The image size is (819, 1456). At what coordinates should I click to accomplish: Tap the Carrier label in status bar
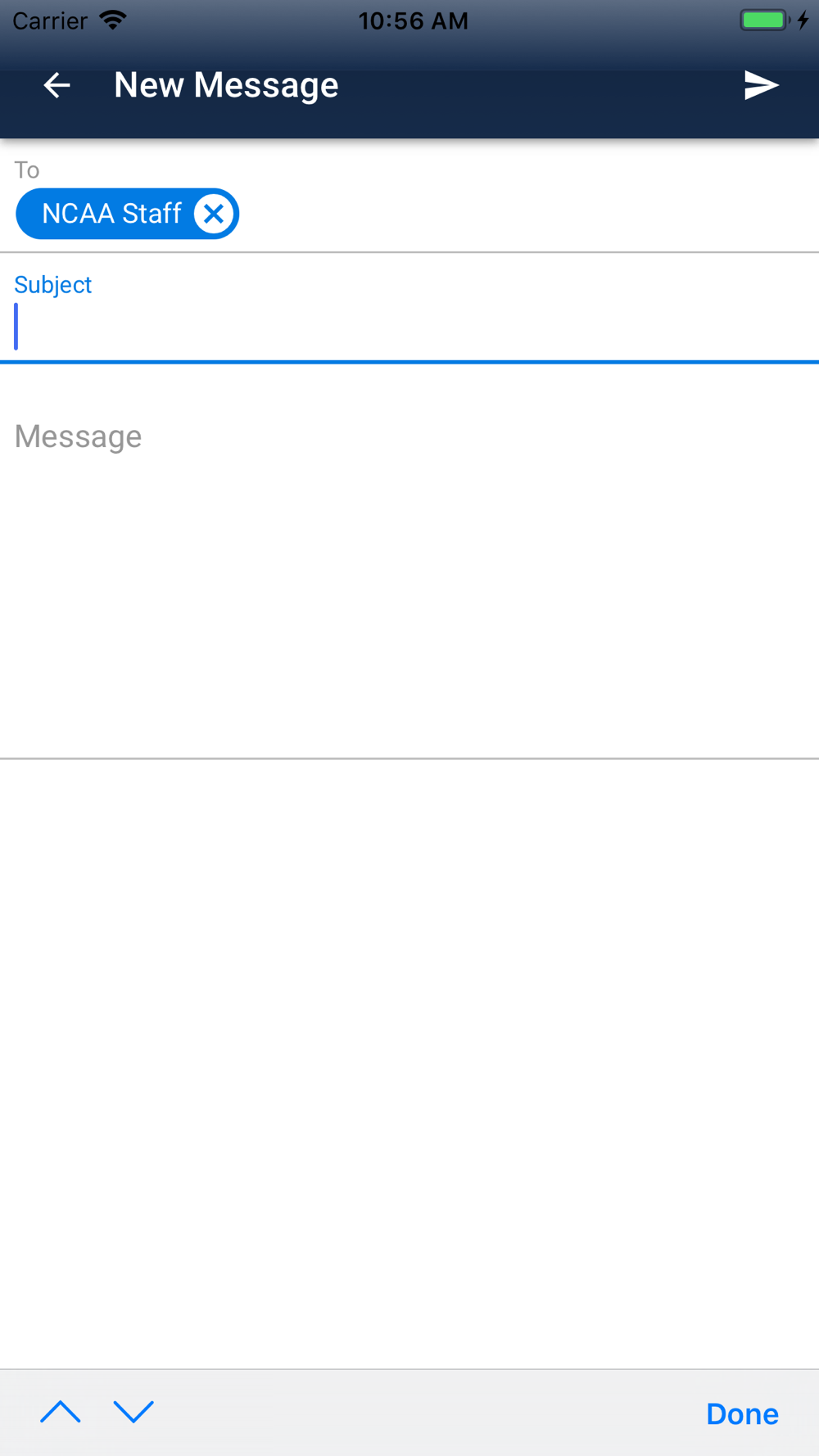point(50,20)
